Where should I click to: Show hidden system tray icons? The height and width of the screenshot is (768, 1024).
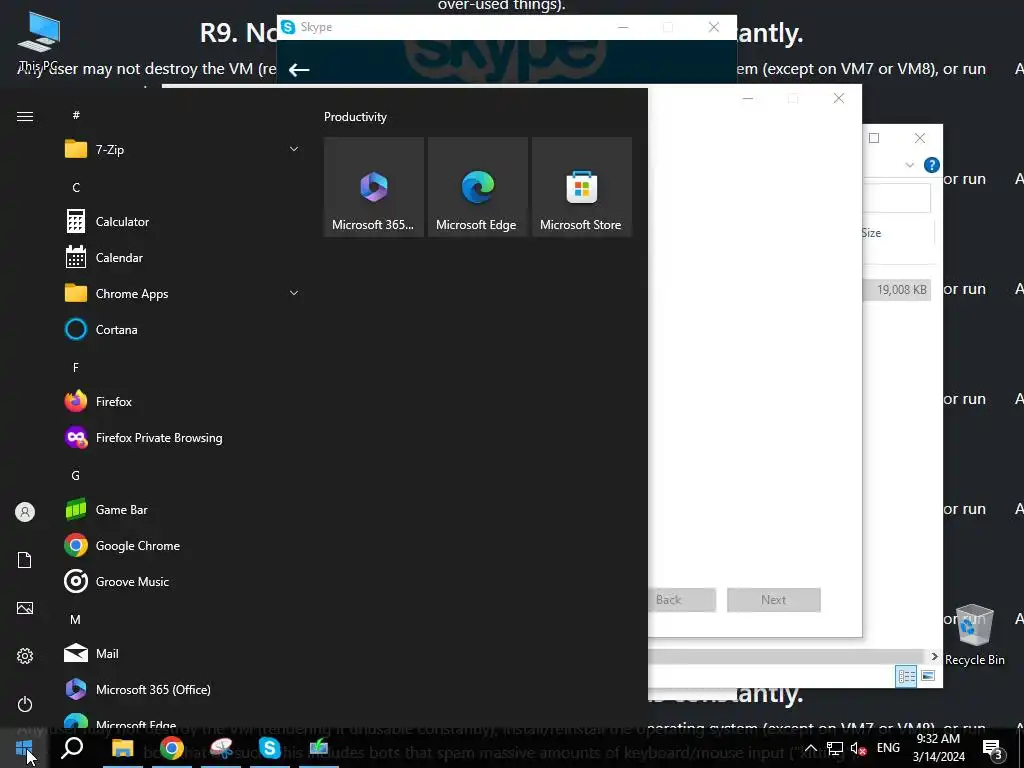(810, 748)
